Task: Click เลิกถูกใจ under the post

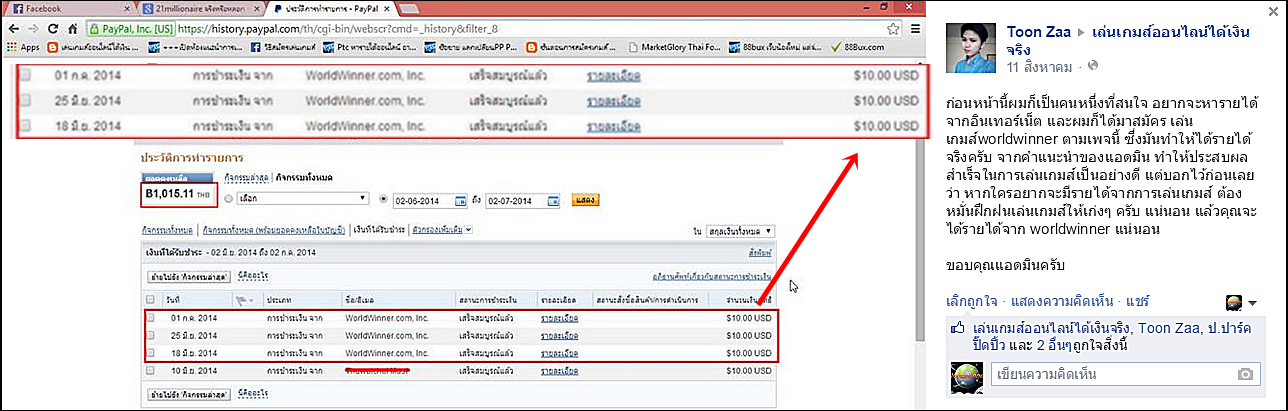Action: (x=972, y=301)
